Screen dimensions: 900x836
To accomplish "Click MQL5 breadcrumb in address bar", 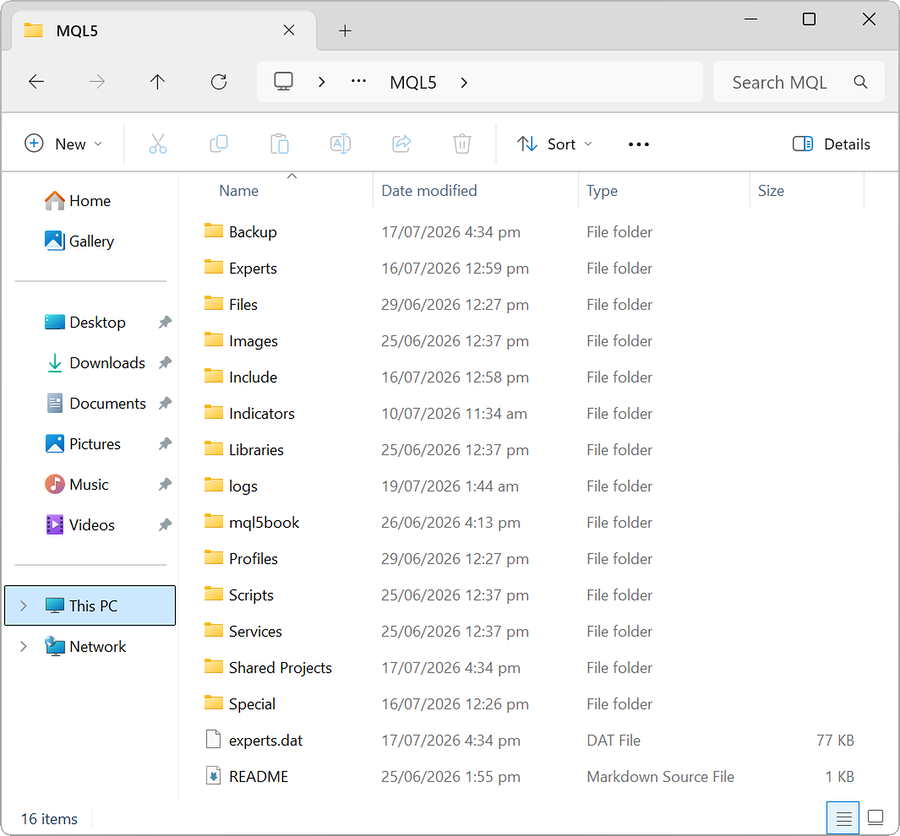I will (x=413, y=83).
